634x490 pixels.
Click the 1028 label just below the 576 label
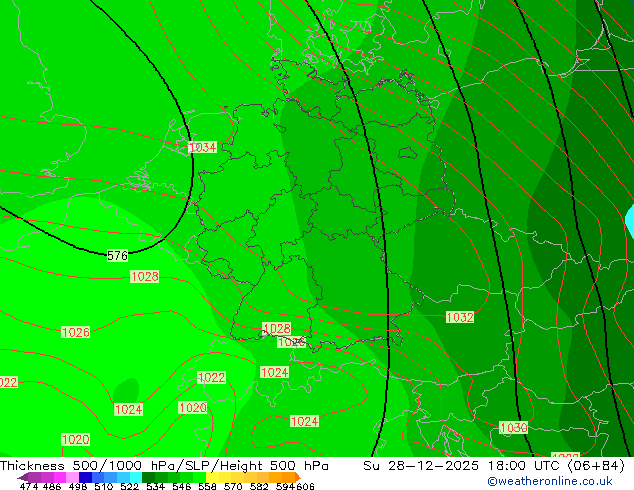(145, 277)
